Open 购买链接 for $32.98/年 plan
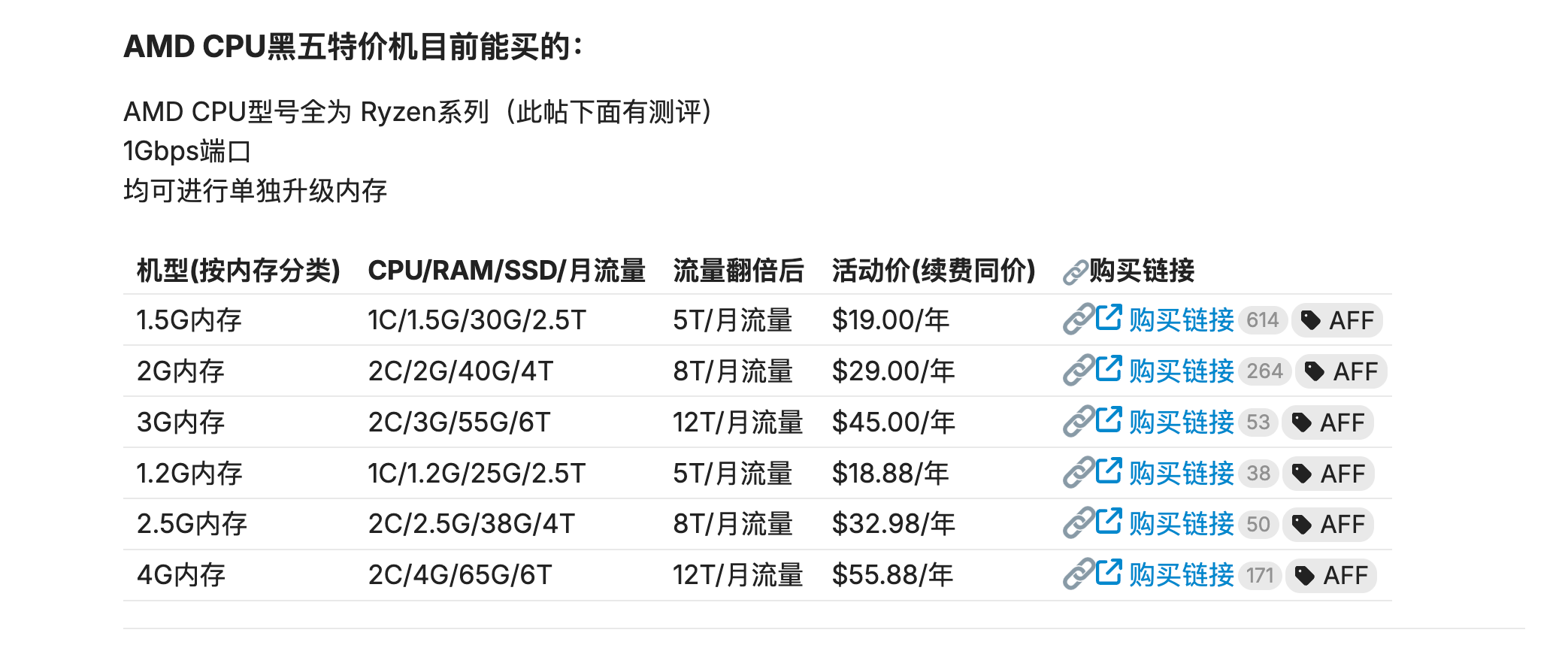The width and height of the screenshot is (1568, 651). tap(1181, 524)
